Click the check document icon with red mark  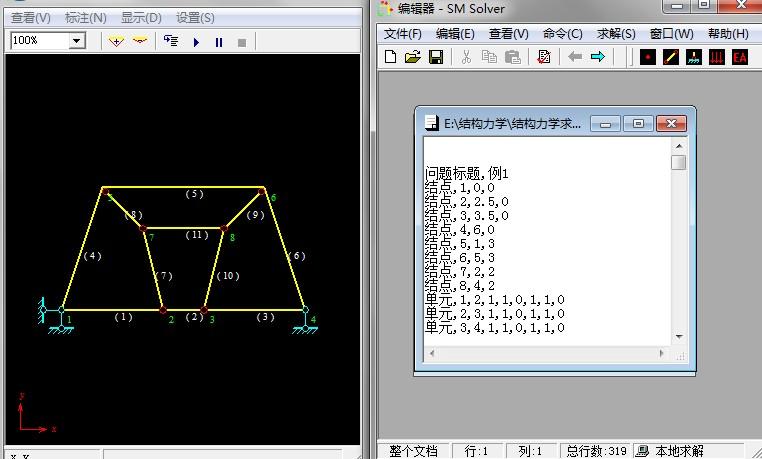[544, 57]
